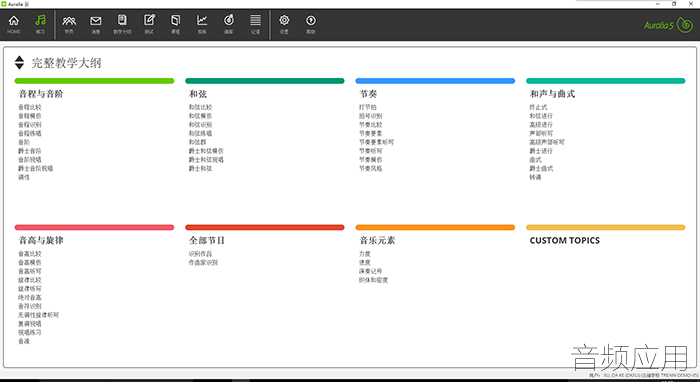Screen dimensions: 700x382
Task: Open the 识别作品 topic
Action: click(200, 253)
